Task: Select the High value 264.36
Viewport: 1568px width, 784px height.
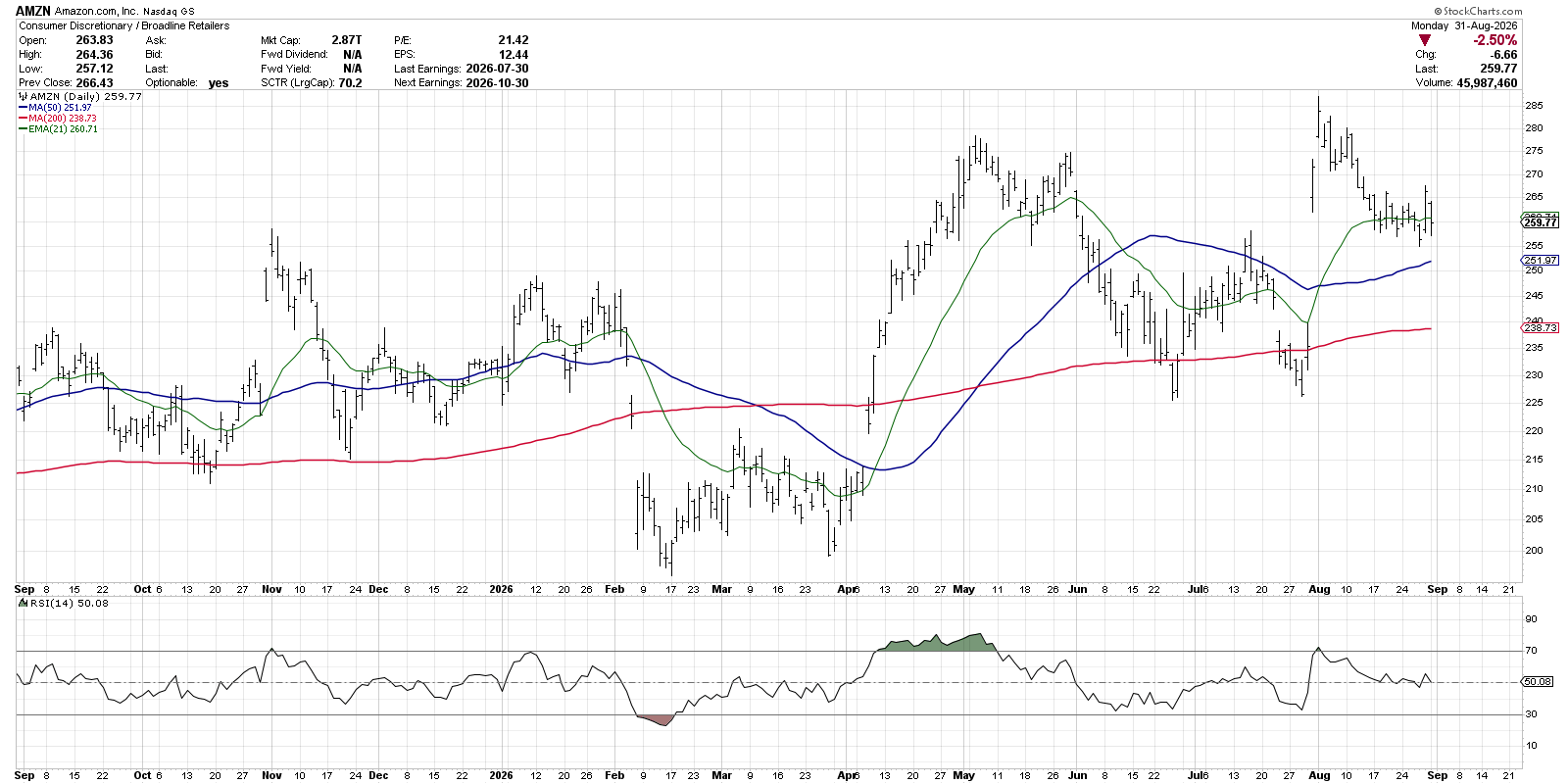Action: coord(94,55)
